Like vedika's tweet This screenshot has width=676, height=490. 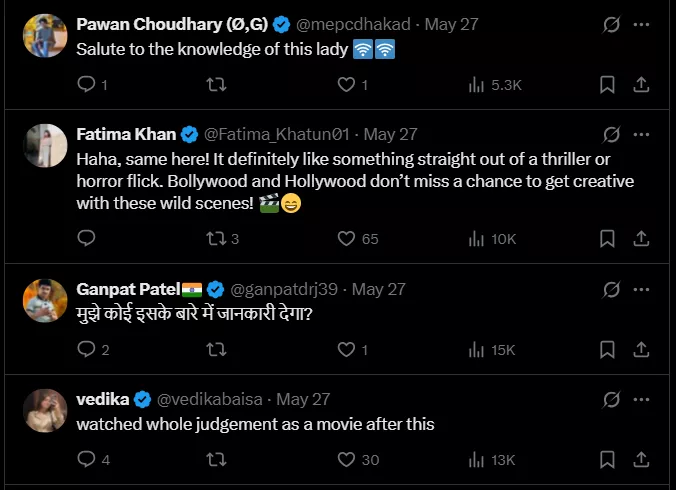[x=346, y=460]
